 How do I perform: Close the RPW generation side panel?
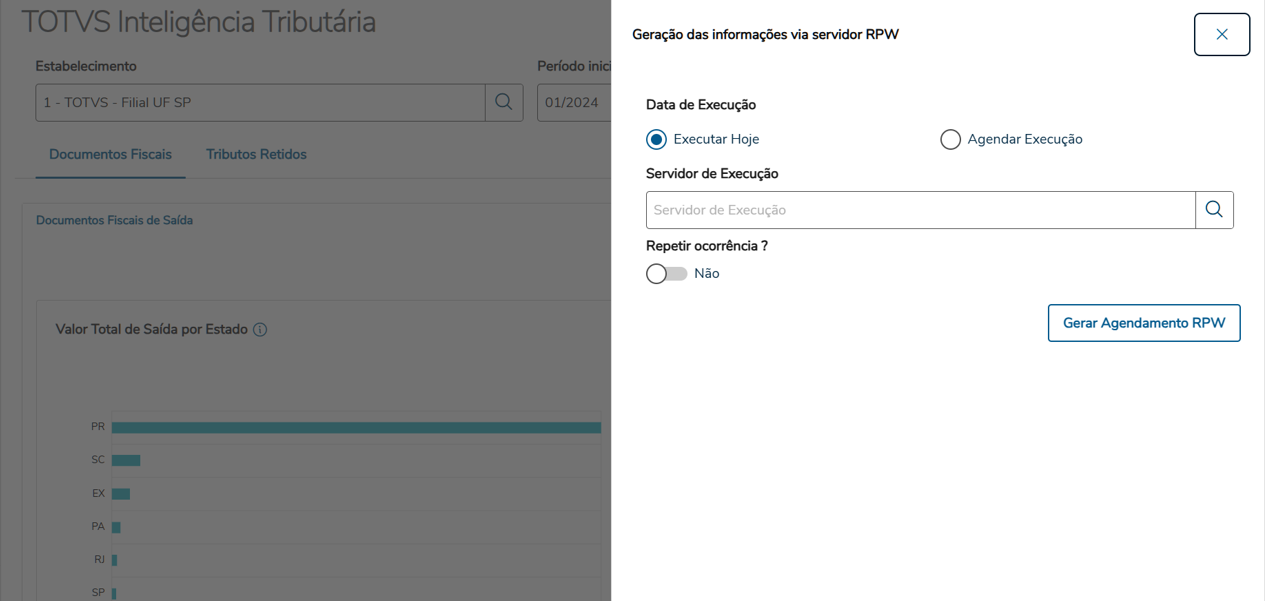(1221, 35)
